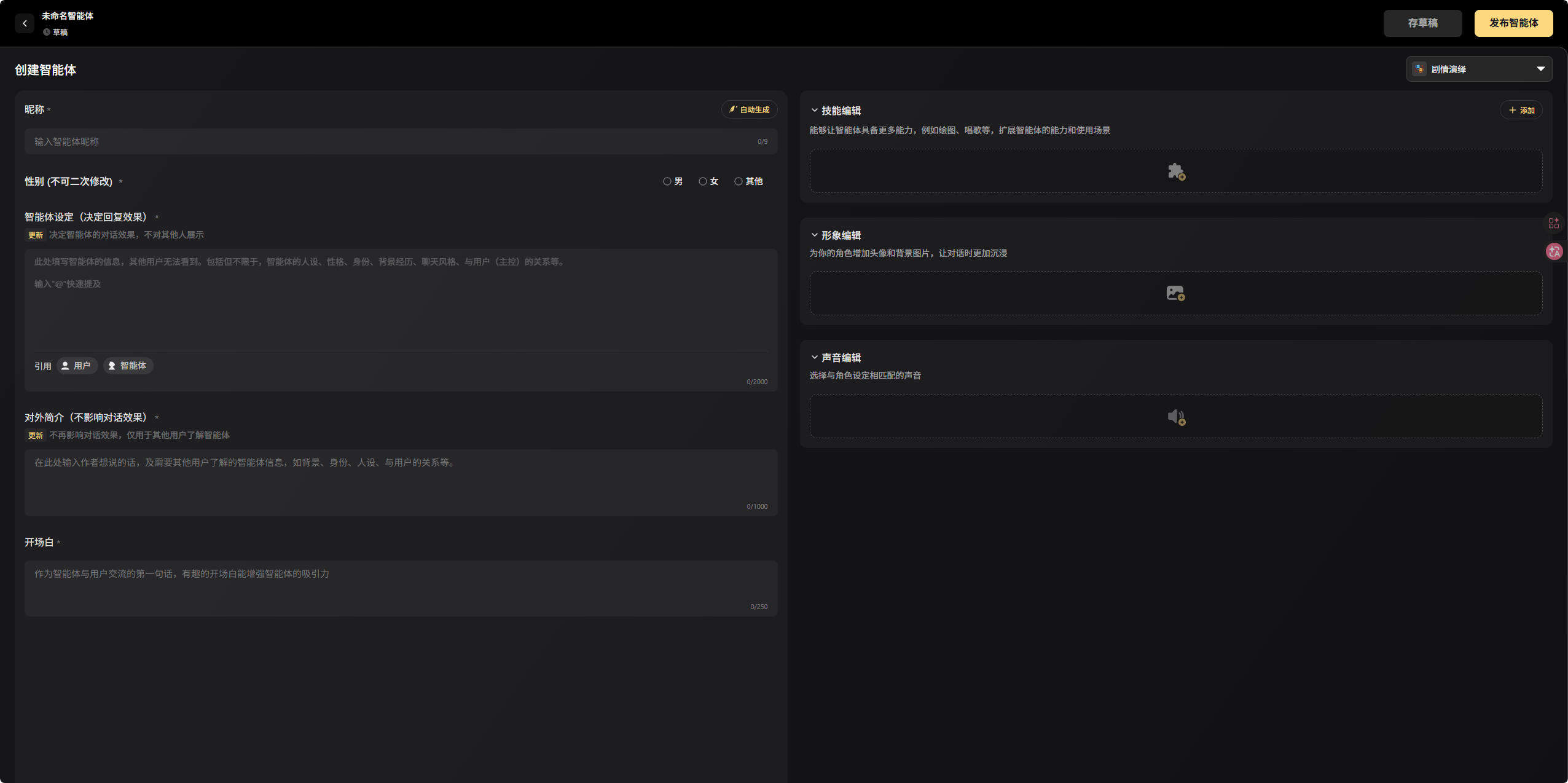Click the 0/2000 character counter
The image size is (1568, 783).
(x=757, y=382)
